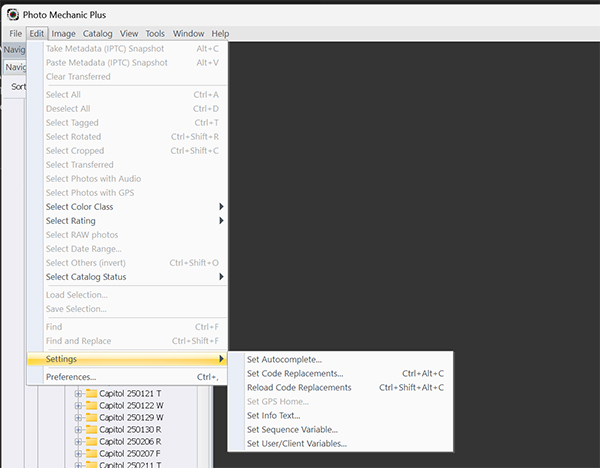Screen dimensions: 600x468
Task: Expand the Capitol 250121 T folder
Action: (78, 393)
